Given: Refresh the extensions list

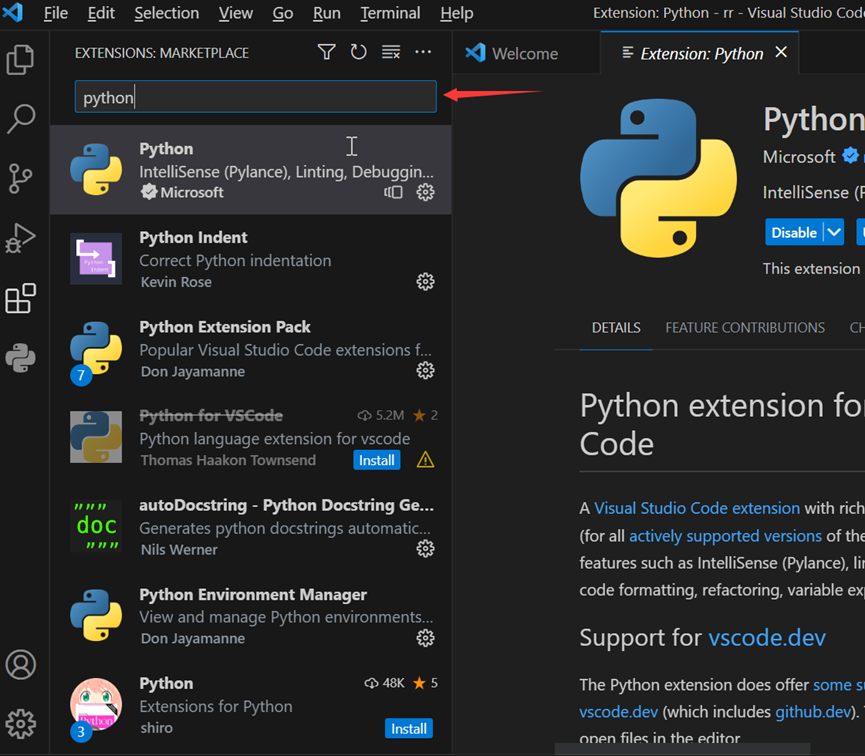Looking at the screenshot, I should (x=359, y=52).
